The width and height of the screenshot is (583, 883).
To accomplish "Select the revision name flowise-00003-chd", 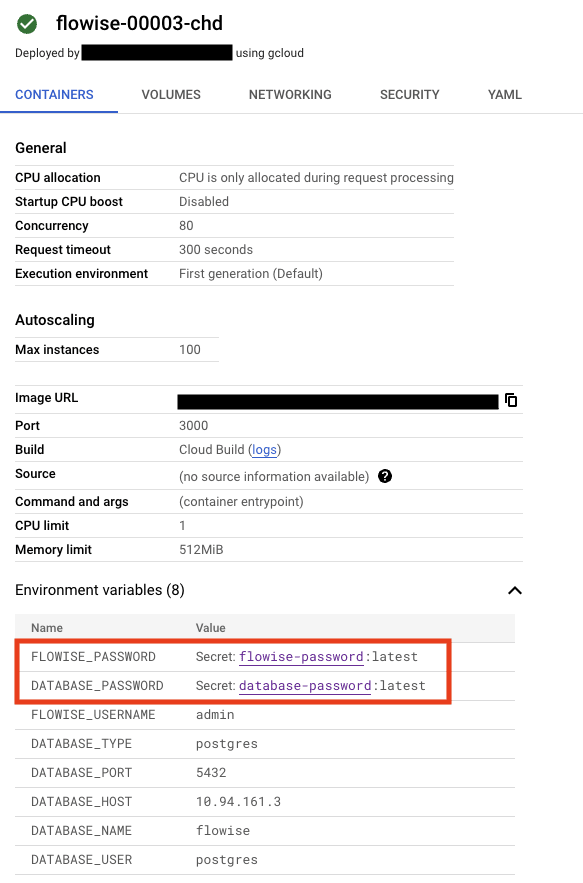I will click(140, 23).
